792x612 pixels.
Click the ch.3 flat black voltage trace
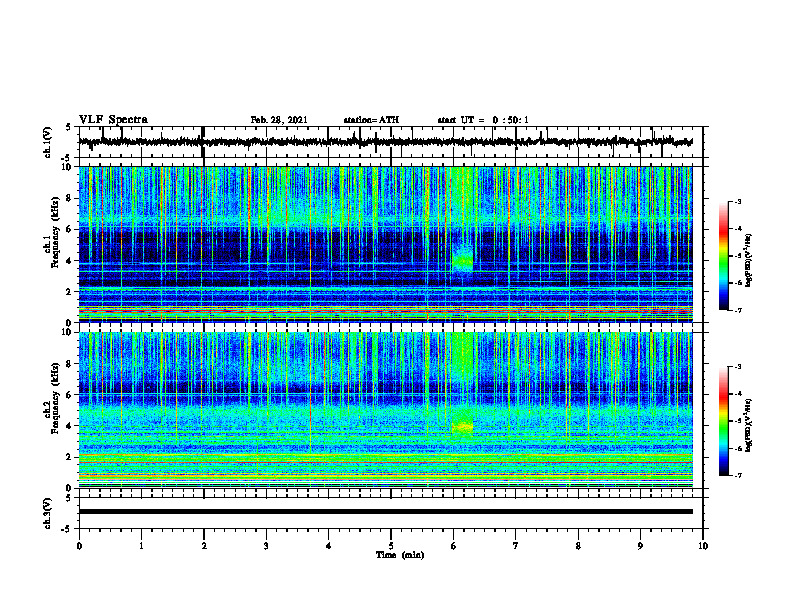point(385,512)
